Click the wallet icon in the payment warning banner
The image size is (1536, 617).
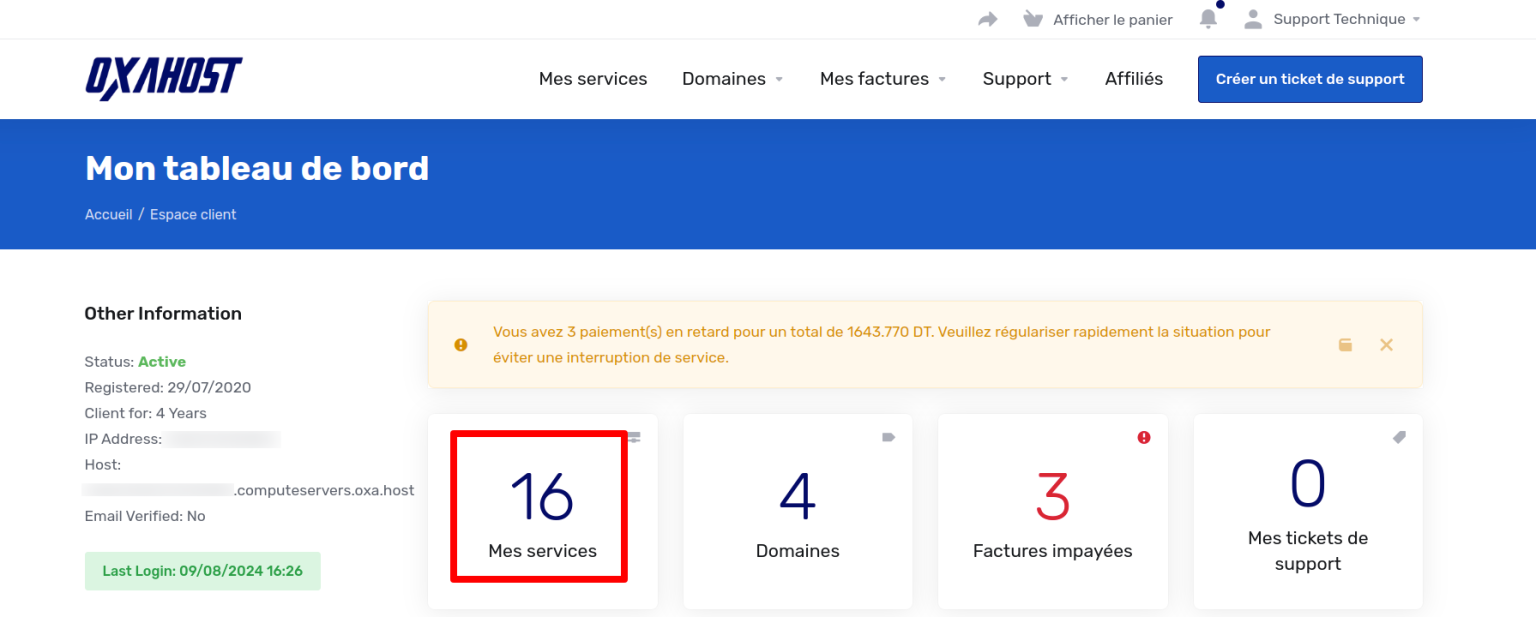(x=1345, y=344)
